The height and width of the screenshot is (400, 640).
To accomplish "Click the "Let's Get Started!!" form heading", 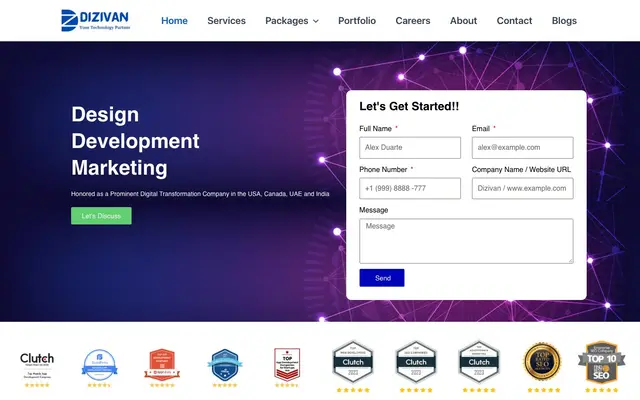I will [409, 107].
